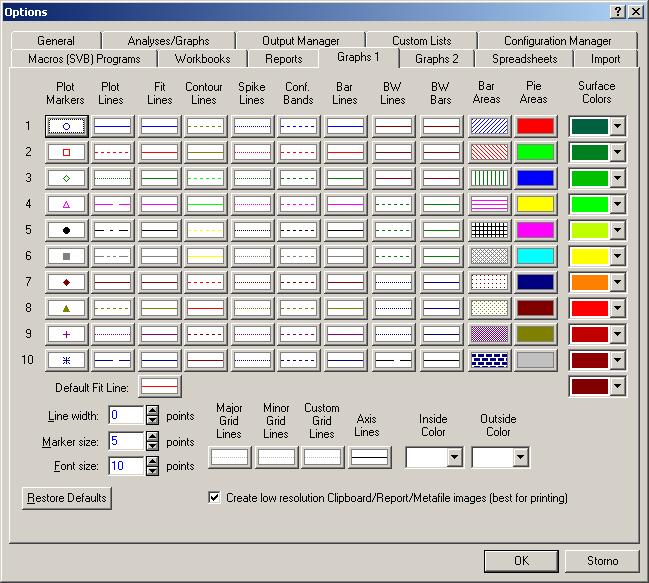Screen dimensions: 649x583
Task: Expand row 1 Surface Colors dropdown
Action: pyautogui.click(x=618, y=126)
